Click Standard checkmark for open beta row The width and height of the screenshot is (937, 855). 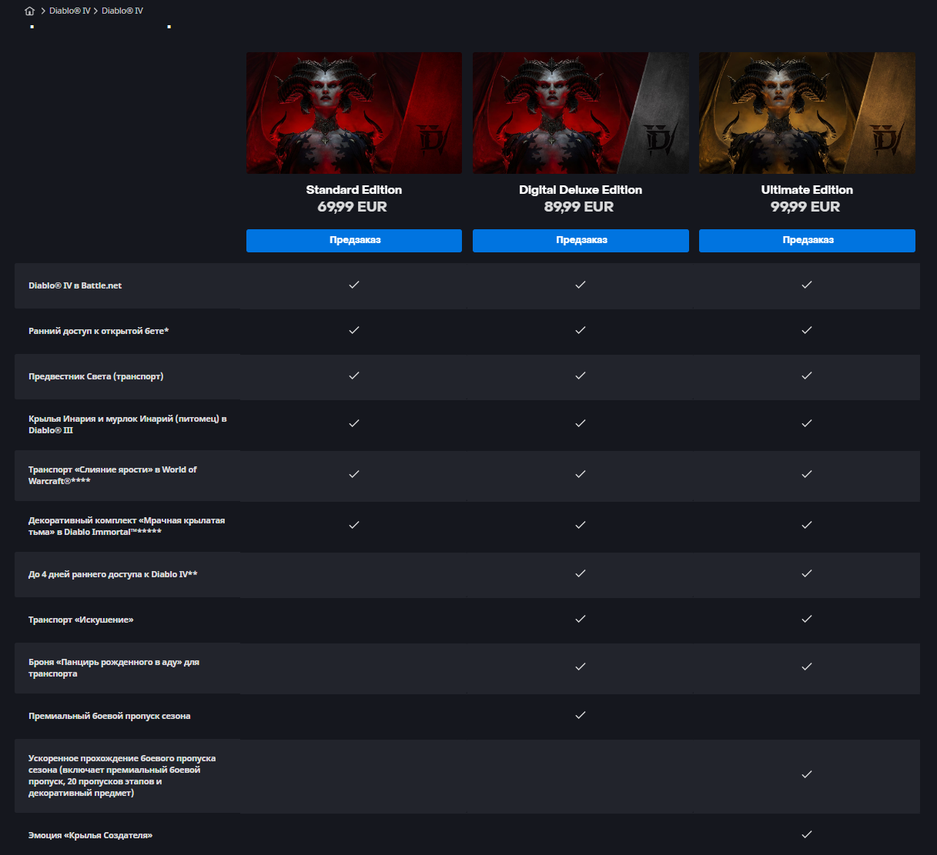pos(354,330)
